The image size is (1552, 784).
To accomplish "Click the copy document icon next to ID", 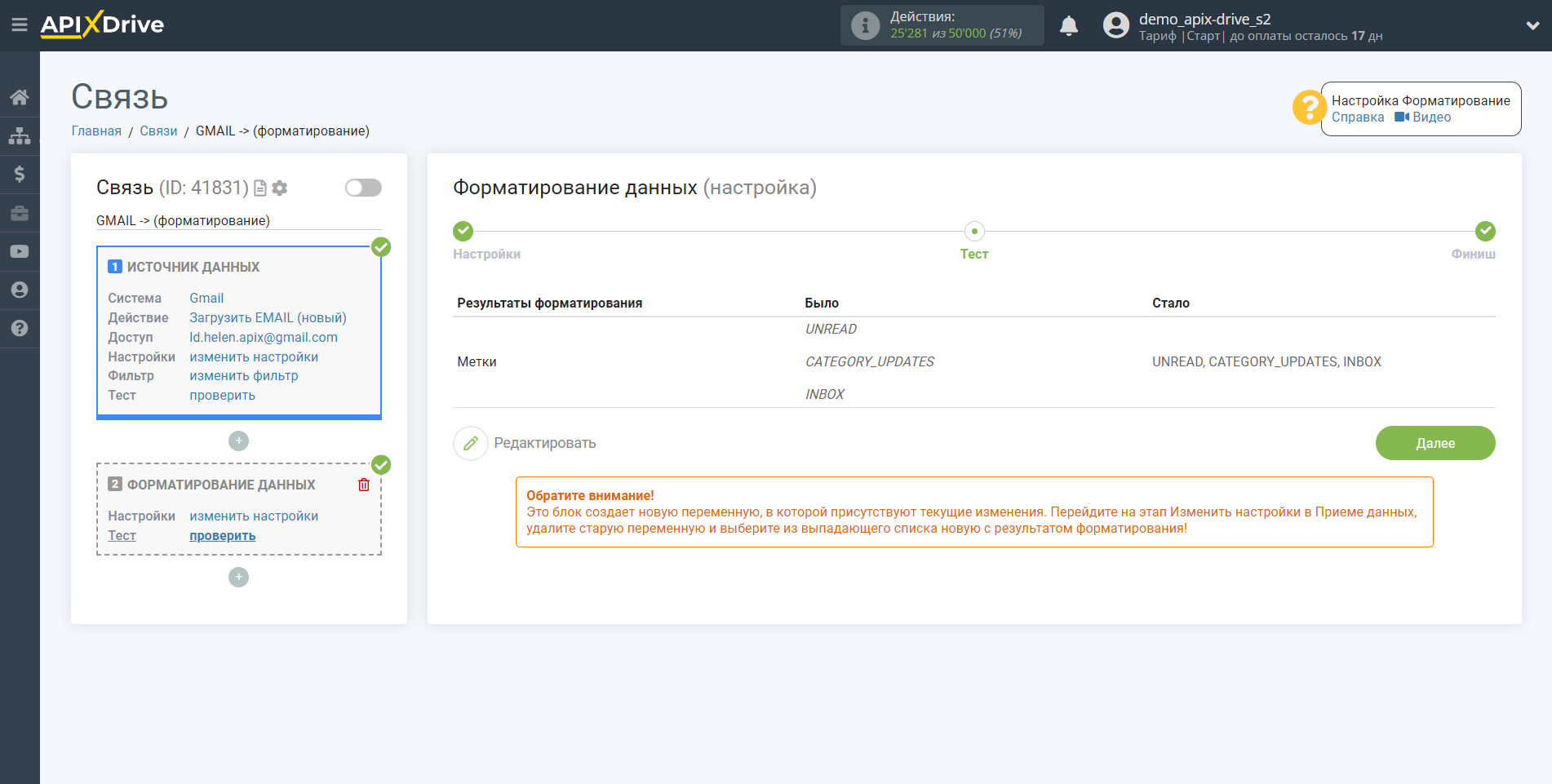I will (x=260, y=188).
